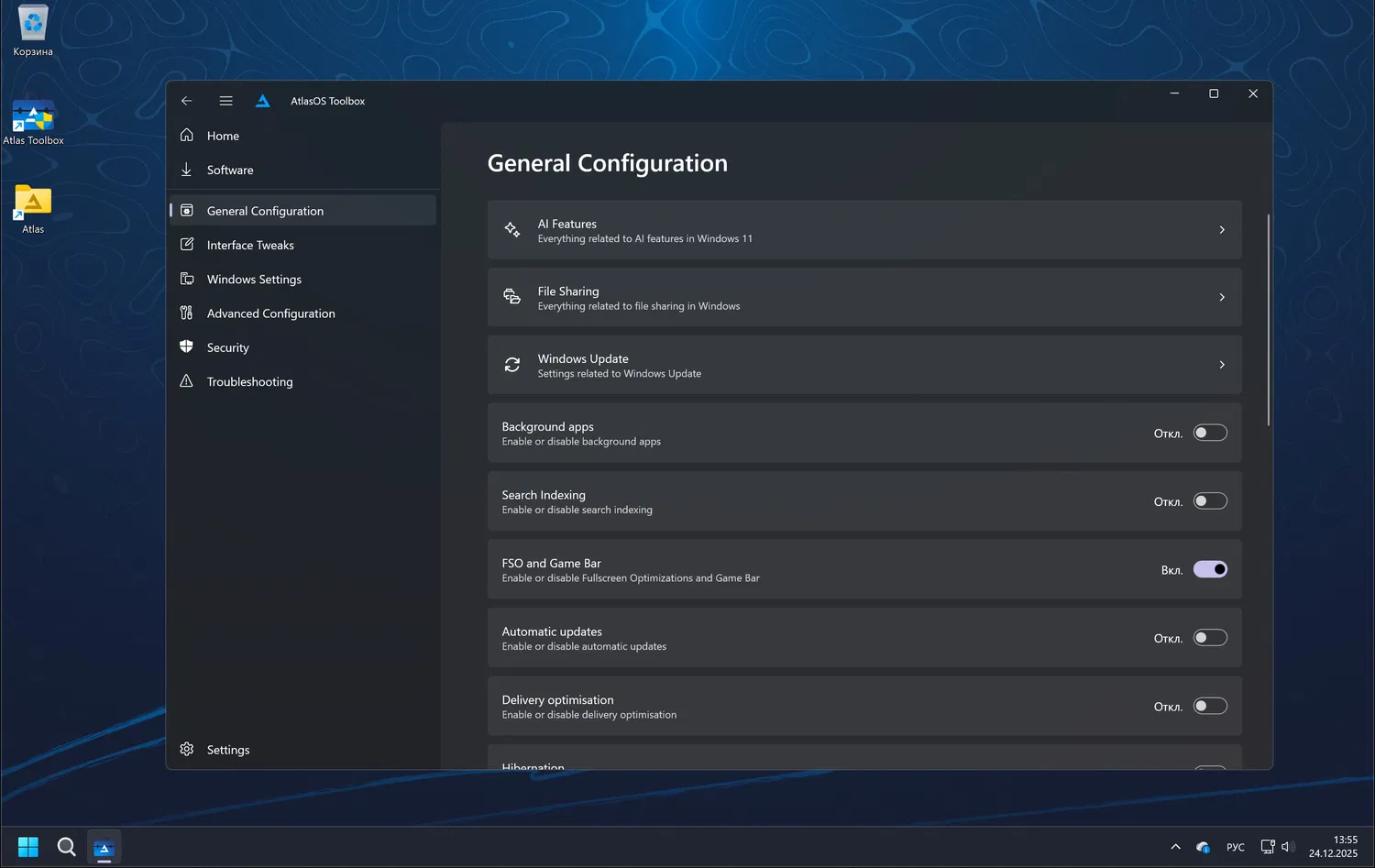Expand the AI Features section chevron
The image size is (1375, 868).
(x=1222, y=230)
